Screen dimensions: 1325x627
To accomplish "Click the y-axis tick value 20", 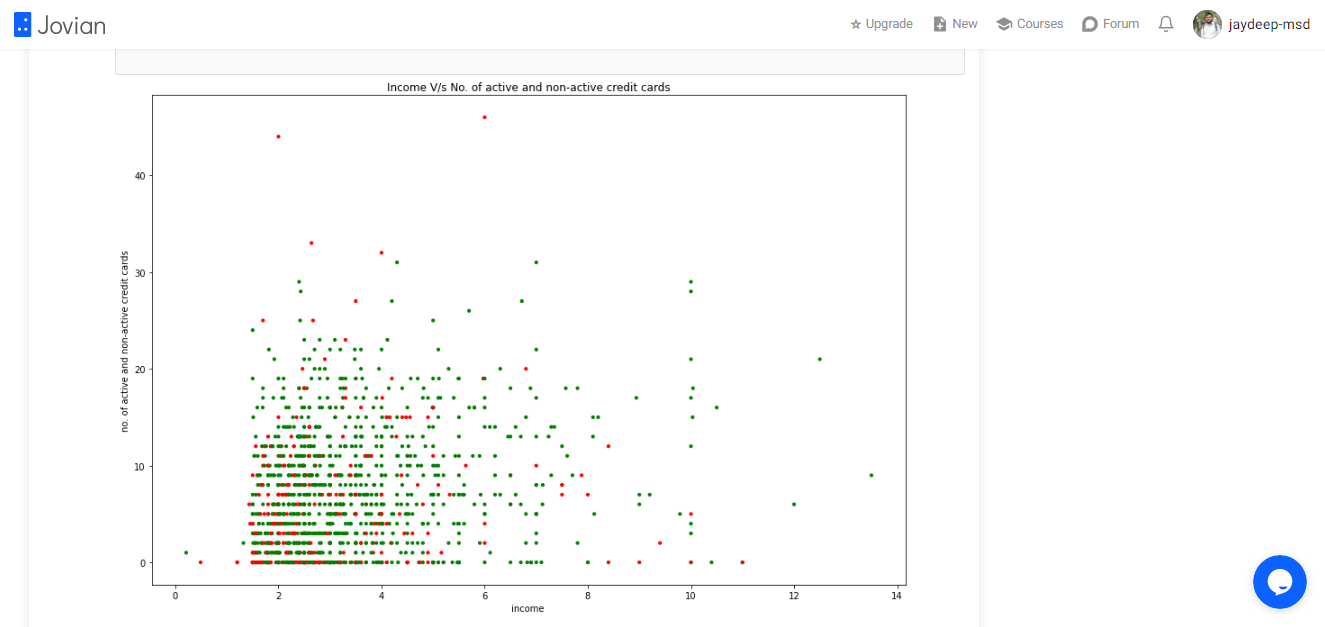I will 141,369.
